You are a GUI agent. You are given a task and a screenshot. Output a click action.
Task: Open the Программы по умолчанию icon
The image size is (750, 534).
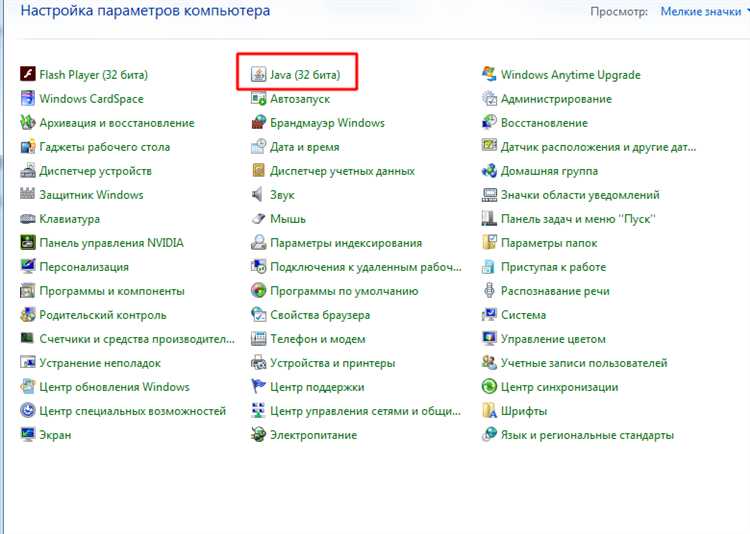pyautogui.click(x=258, y=290)
